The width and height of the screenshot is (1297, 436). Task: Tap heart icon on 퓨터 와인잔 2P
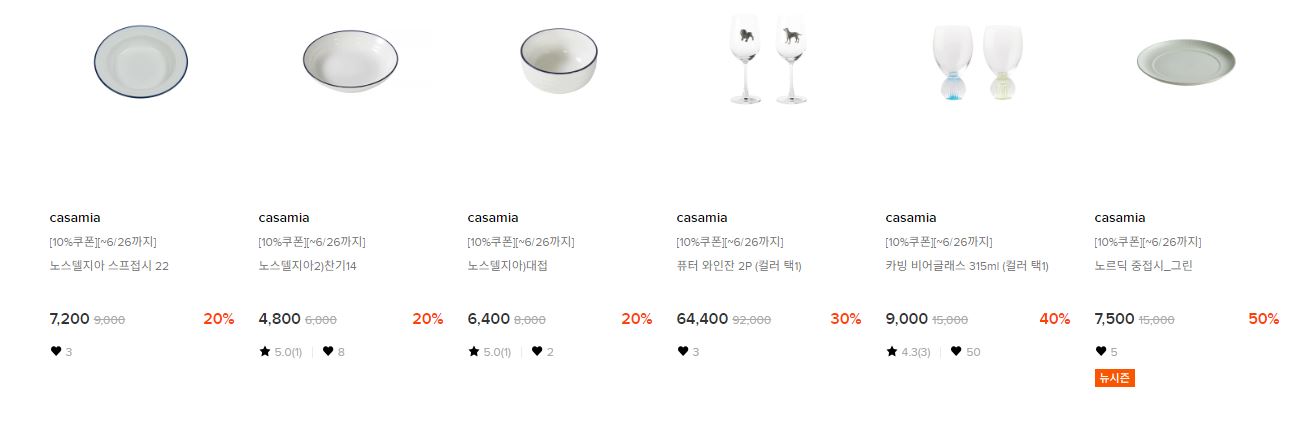pyautogui.click(x=683, y=351)
